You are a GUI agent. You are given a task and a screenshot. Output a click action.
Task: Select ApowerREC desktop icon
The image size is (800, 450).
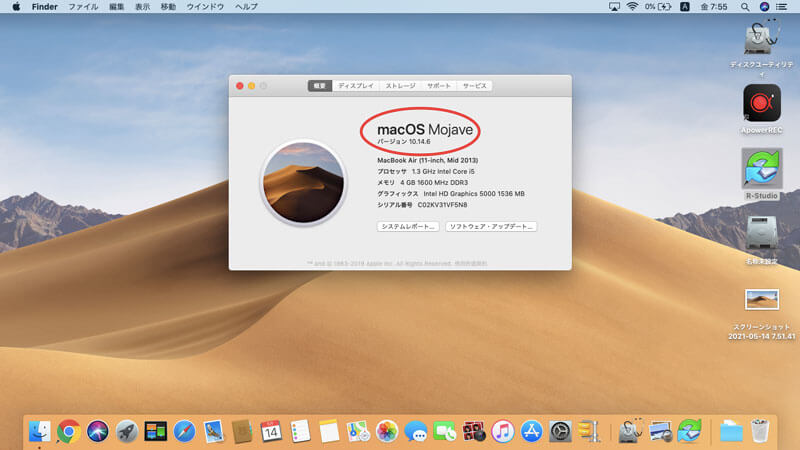[x=762, y=103]
